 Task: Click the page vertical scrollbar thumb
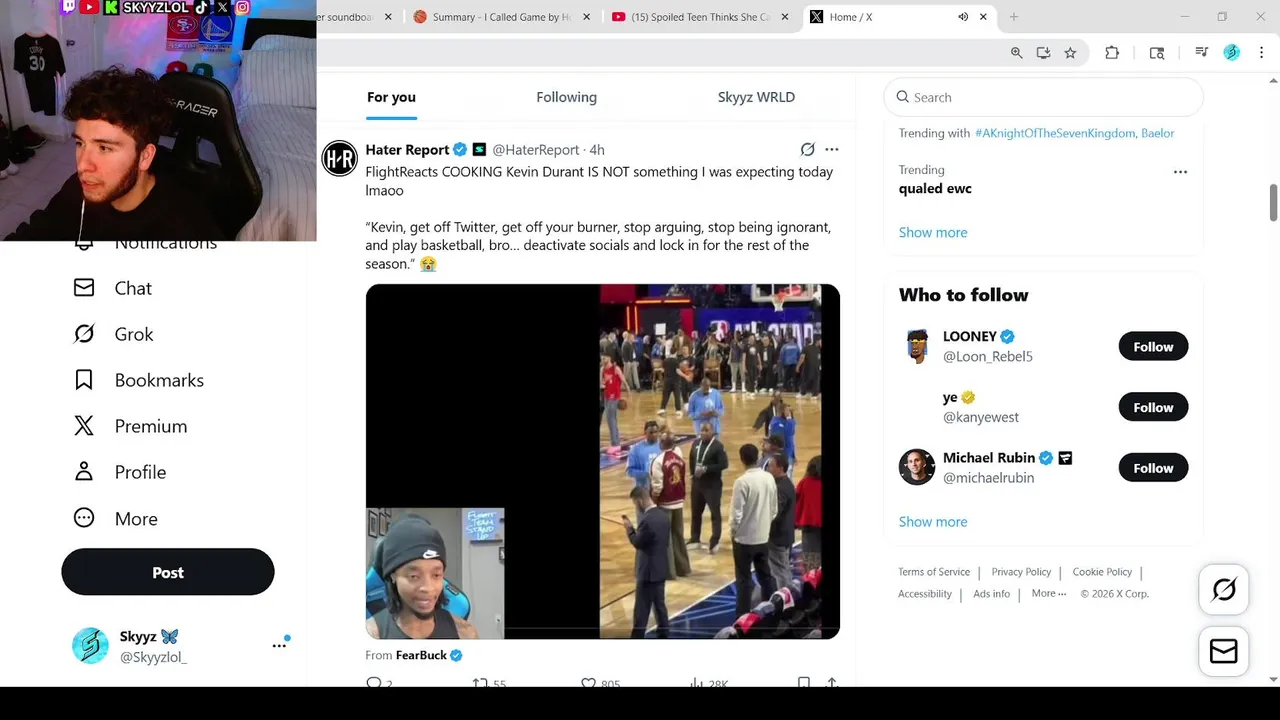pos(1273,203)
